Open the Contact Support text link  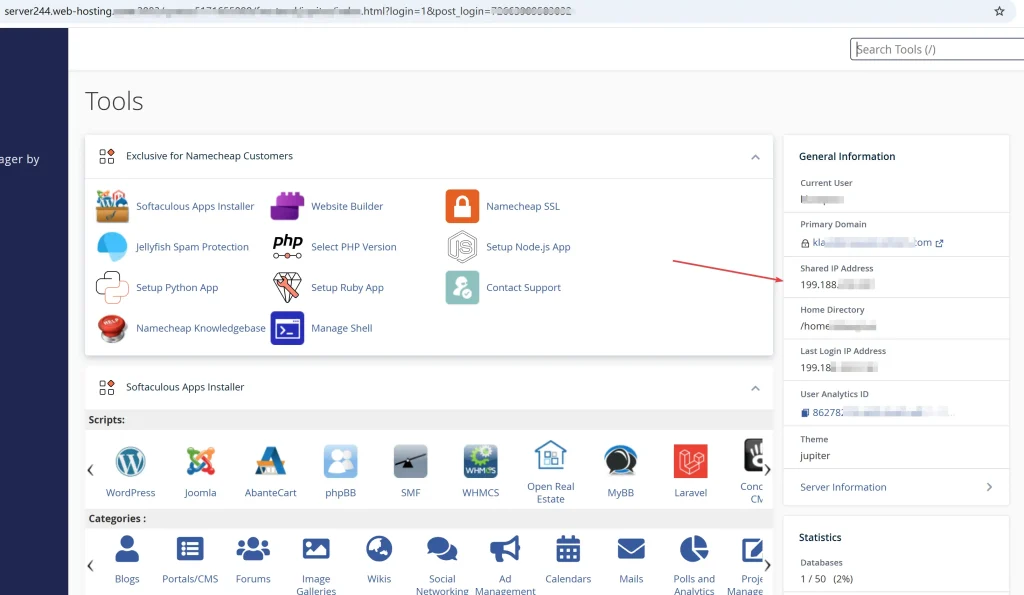523,287
